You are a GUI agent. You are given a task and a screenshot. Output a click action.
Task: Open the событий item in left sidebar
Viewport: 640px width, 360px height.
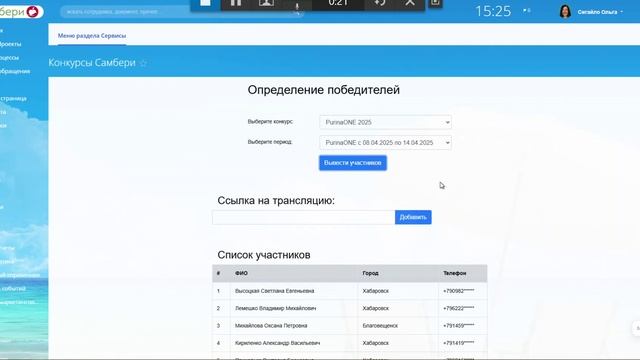click(13, 289)
